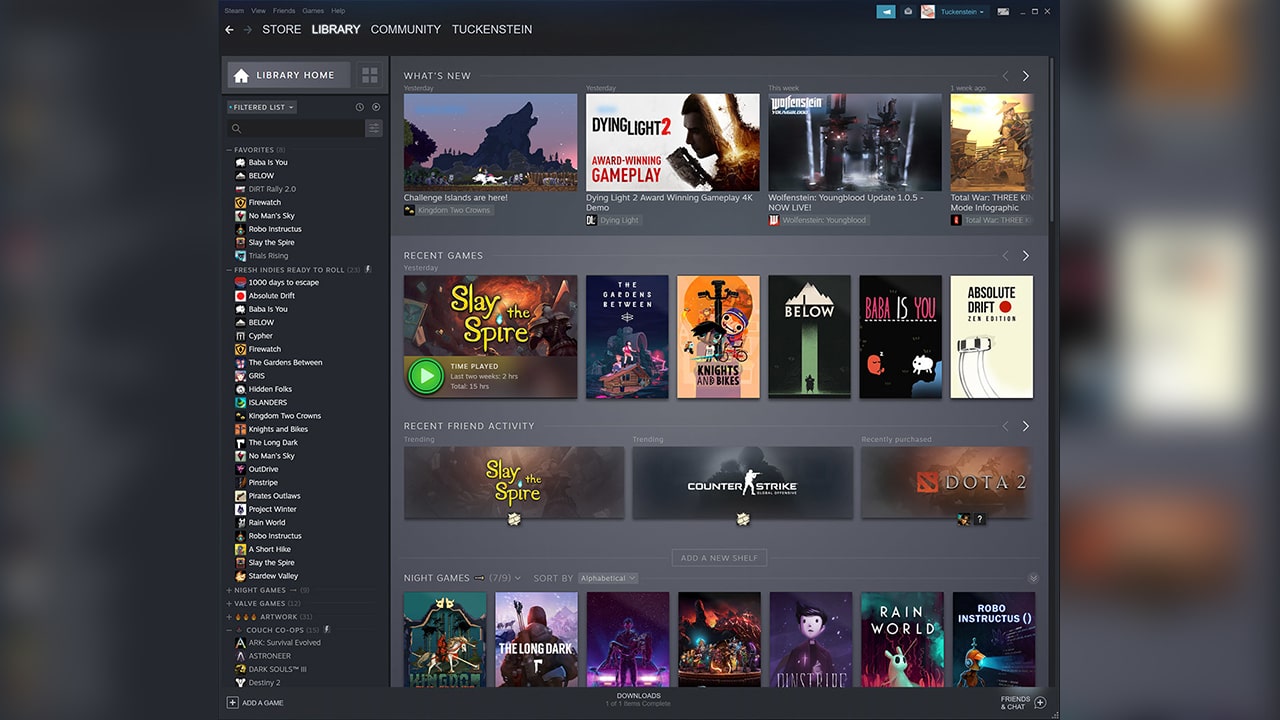This screenshot has height=720, width=1280.
Task: Open the Dota 2 friend activity banner
Action: 945,482
